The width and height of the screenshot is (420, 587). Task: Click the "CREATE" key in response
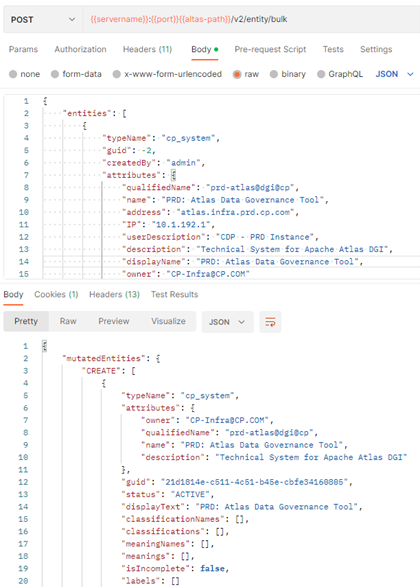[101, 371]
